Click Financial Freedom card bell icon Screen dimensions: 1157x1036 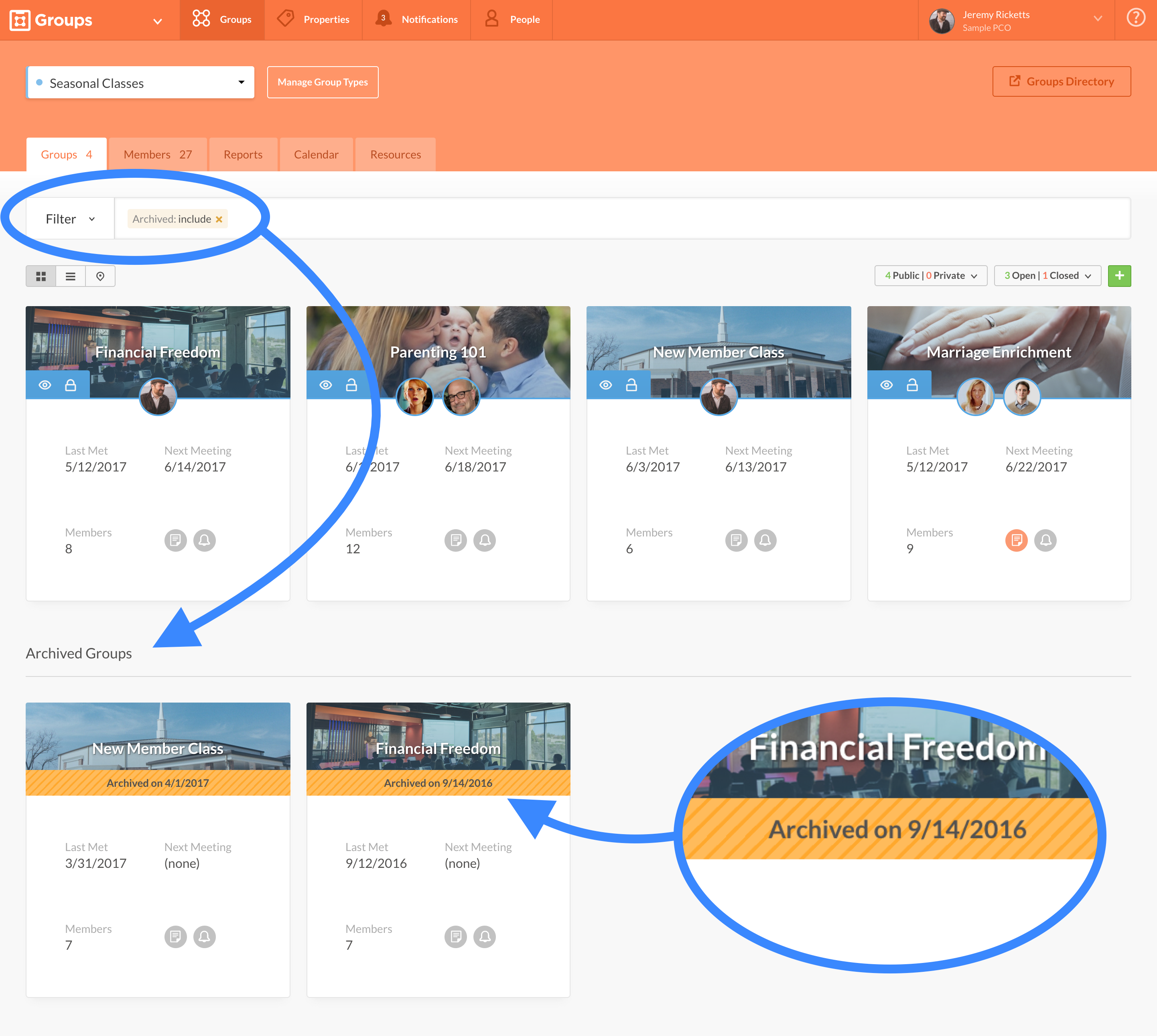point(204,540)
